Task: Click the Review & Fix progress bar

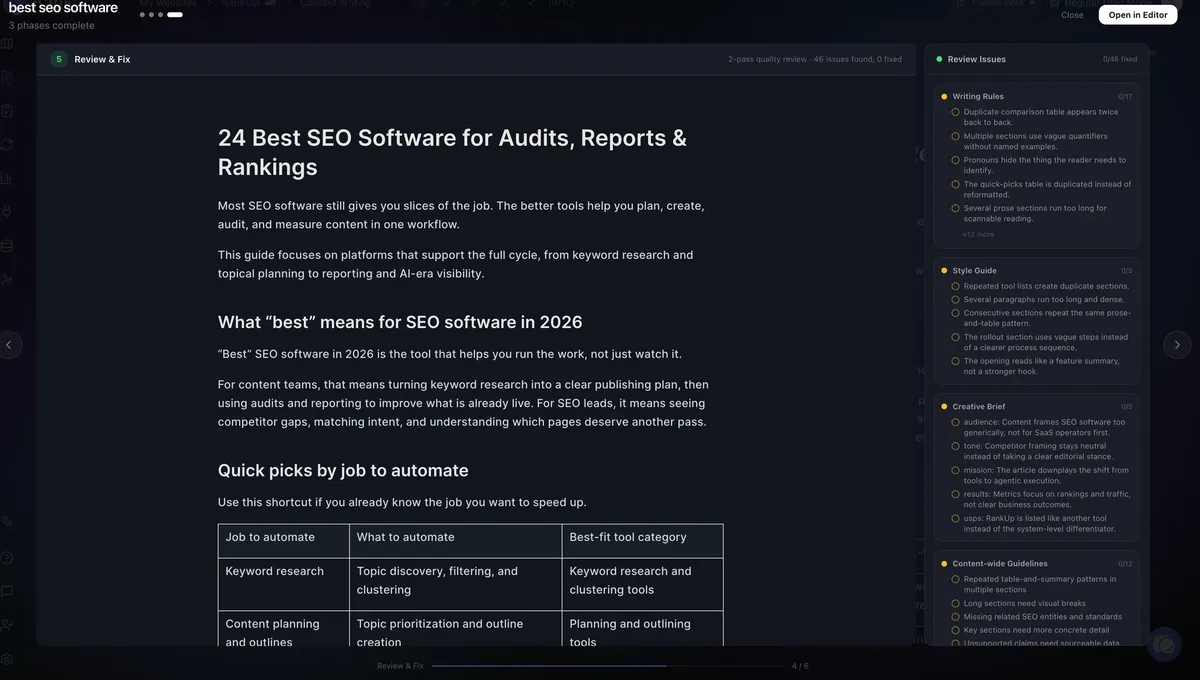Action: tap(608, 666)
